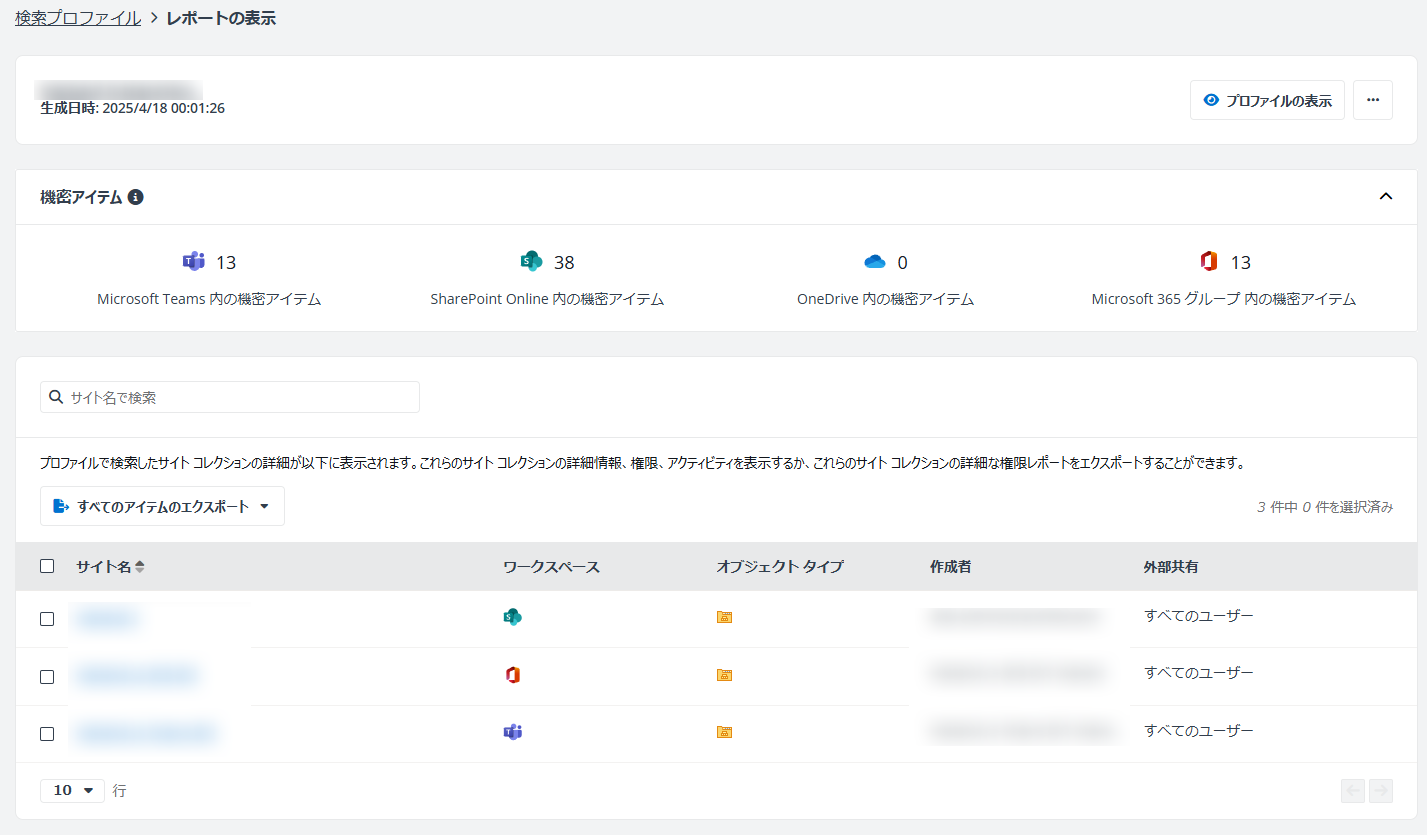Click the 作成者 column header
1427x835 pixels.
(x=950, y=567)
